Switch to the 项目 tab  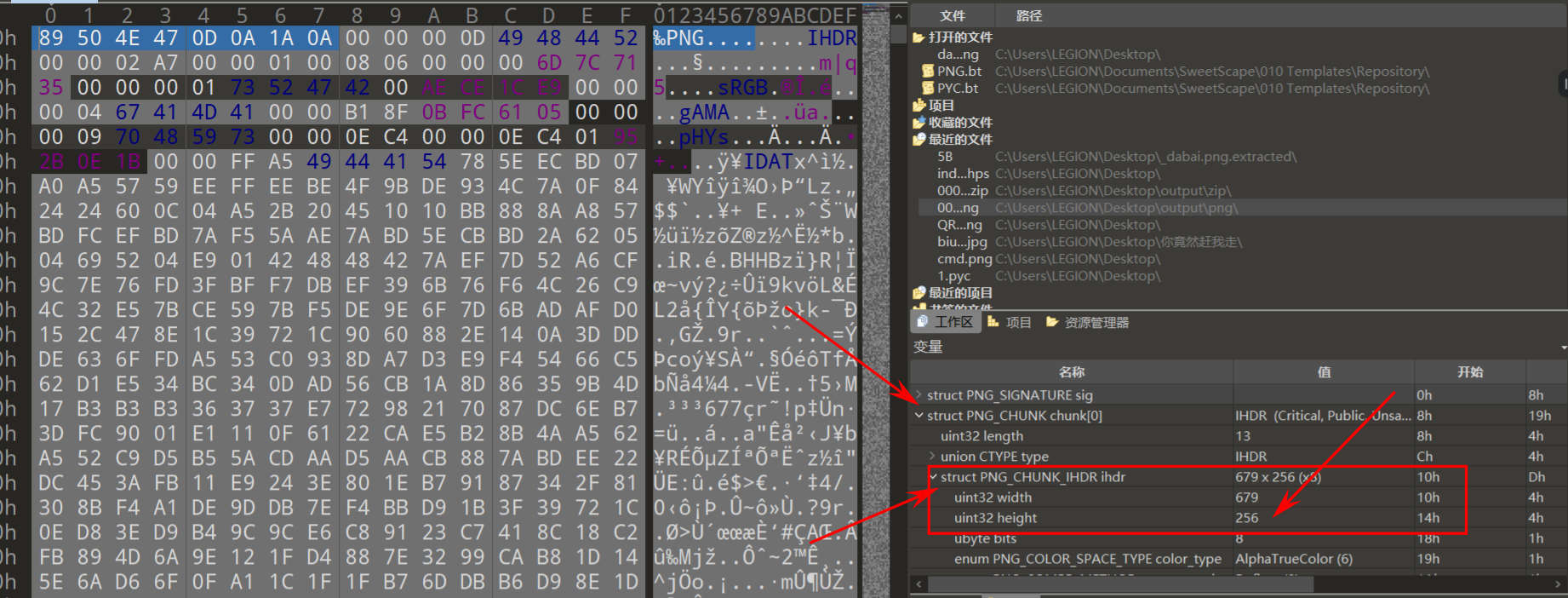pyautogui.click(x=1010, y=322)
